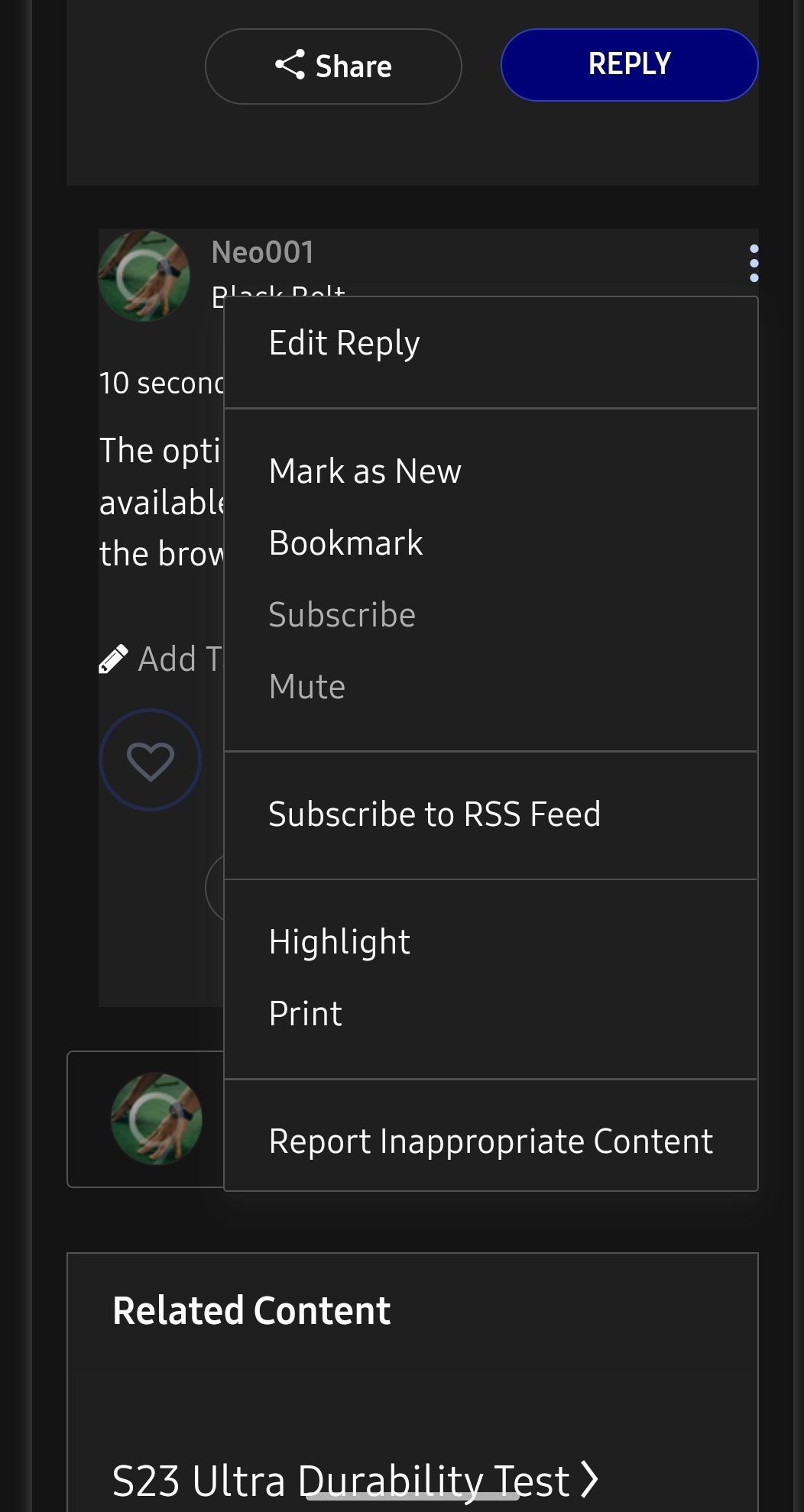This screenshot has width=804, height=1512.
Task: Select Subscribe in options menu
Action: [x=342, y=615]
